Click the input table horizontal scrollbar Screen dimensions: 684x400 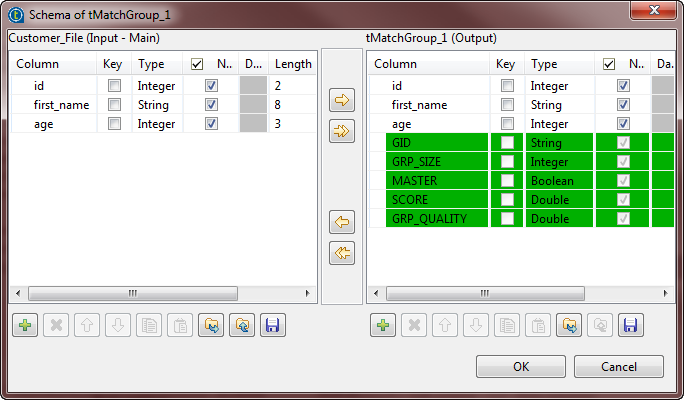pos(132,294)
